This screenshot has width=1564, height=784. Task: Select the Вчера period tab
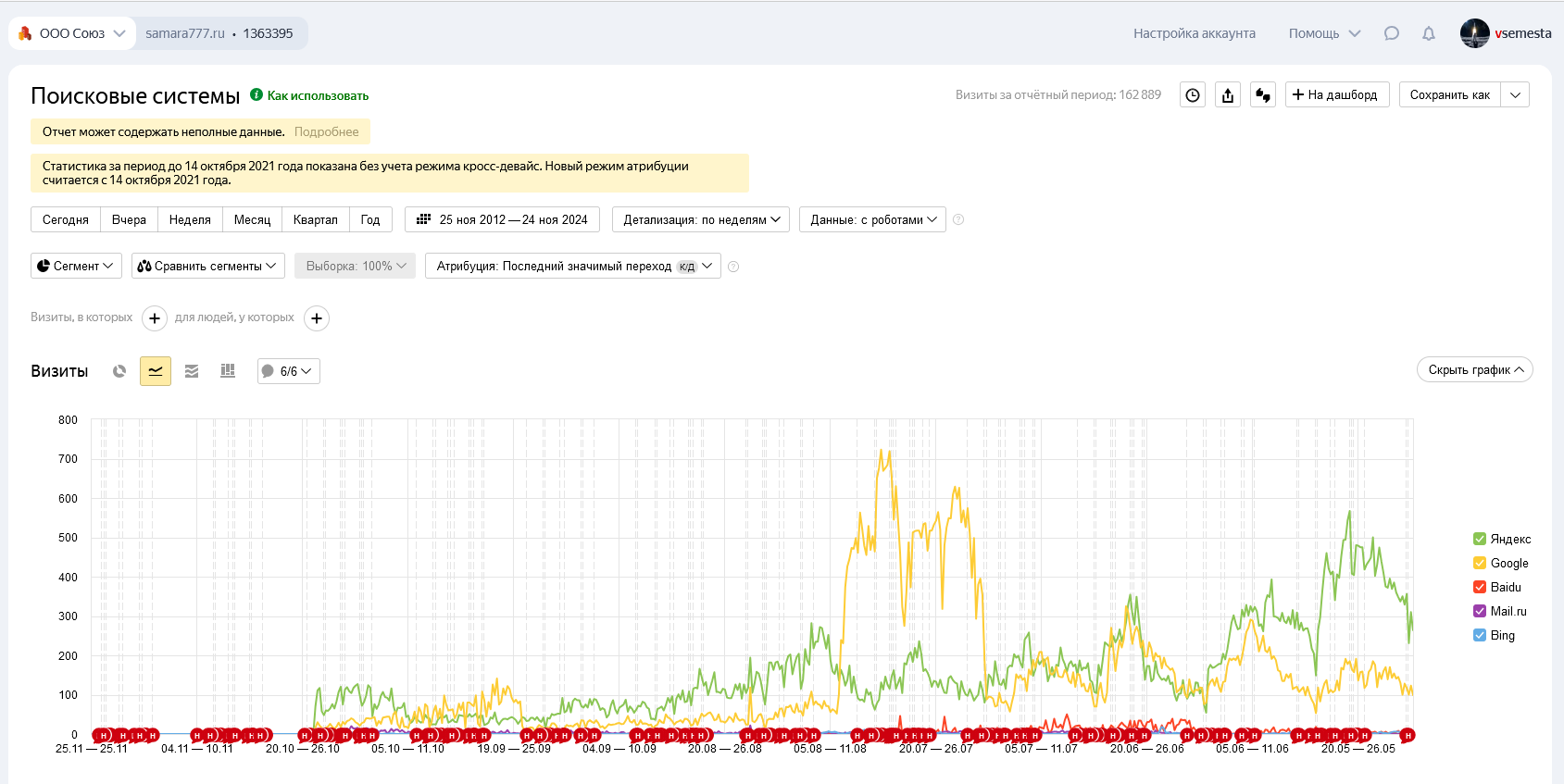129,219
